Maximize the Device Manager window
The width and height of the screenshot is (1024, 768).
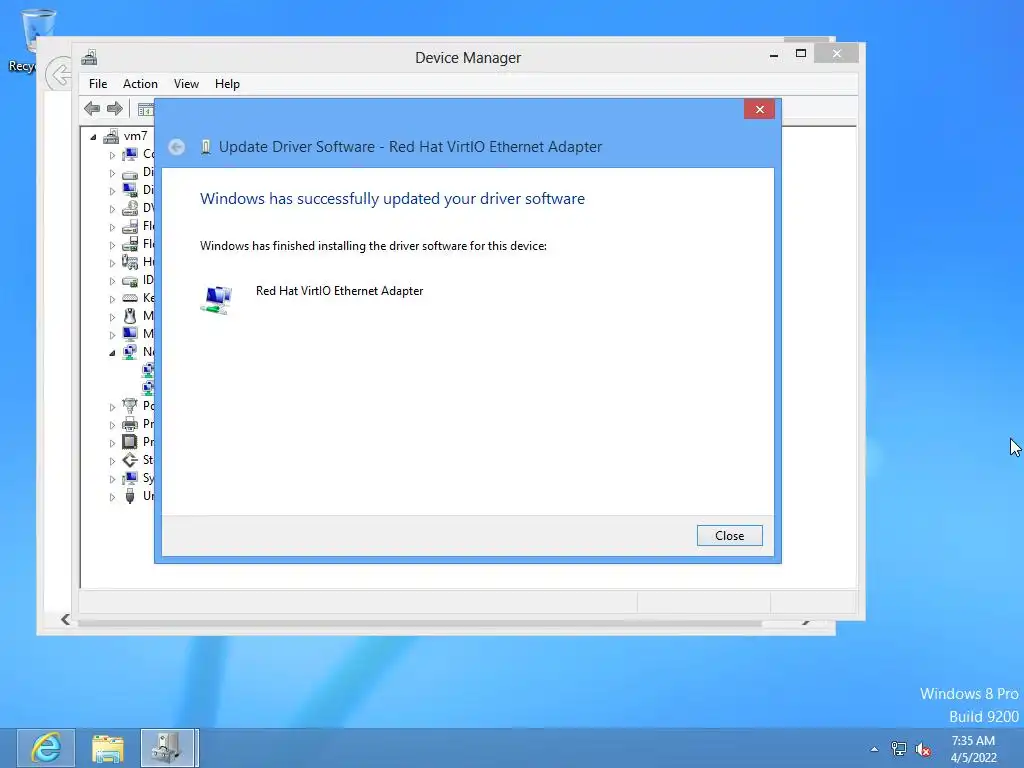[801, 54]
